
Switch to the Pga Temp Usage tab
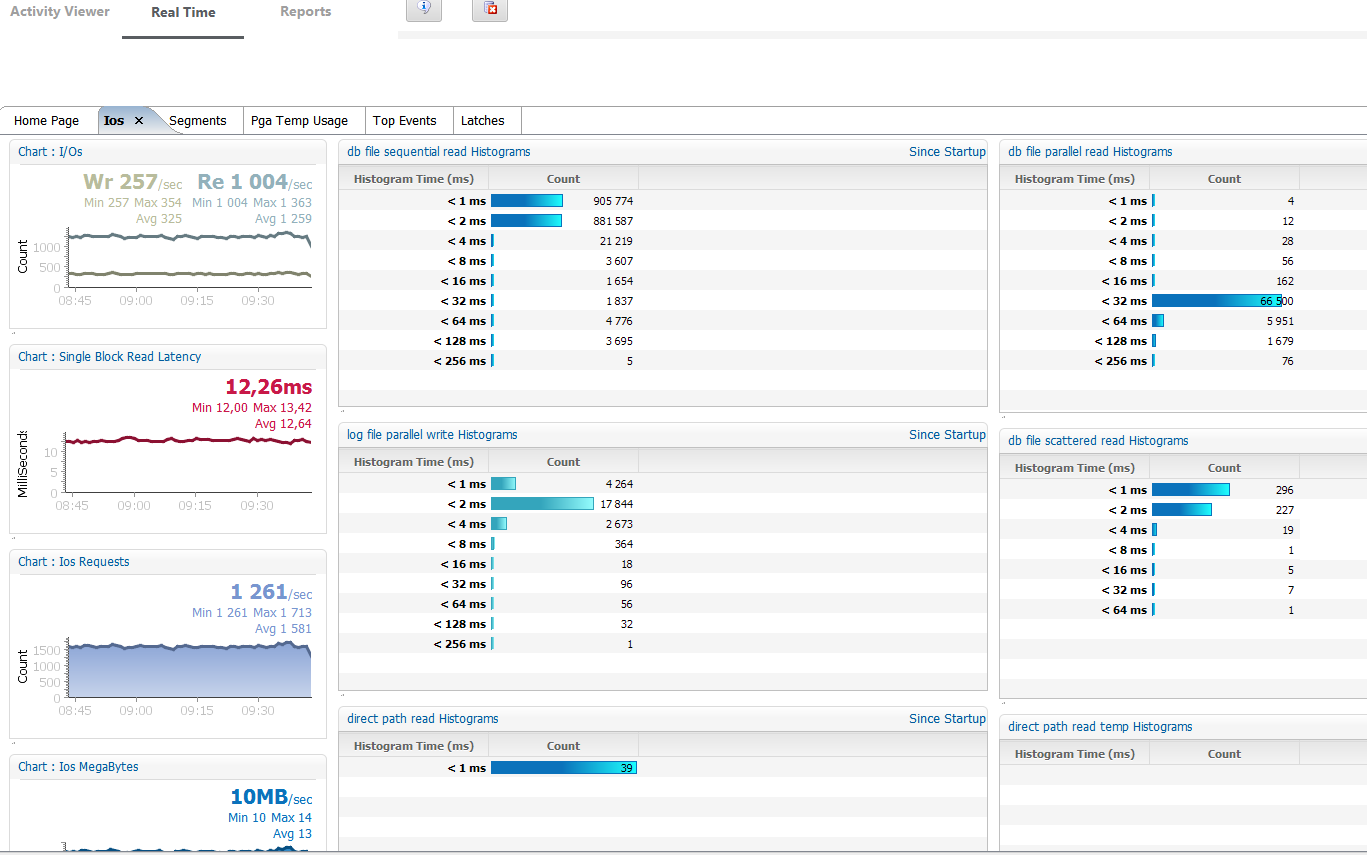click(299, 121)
